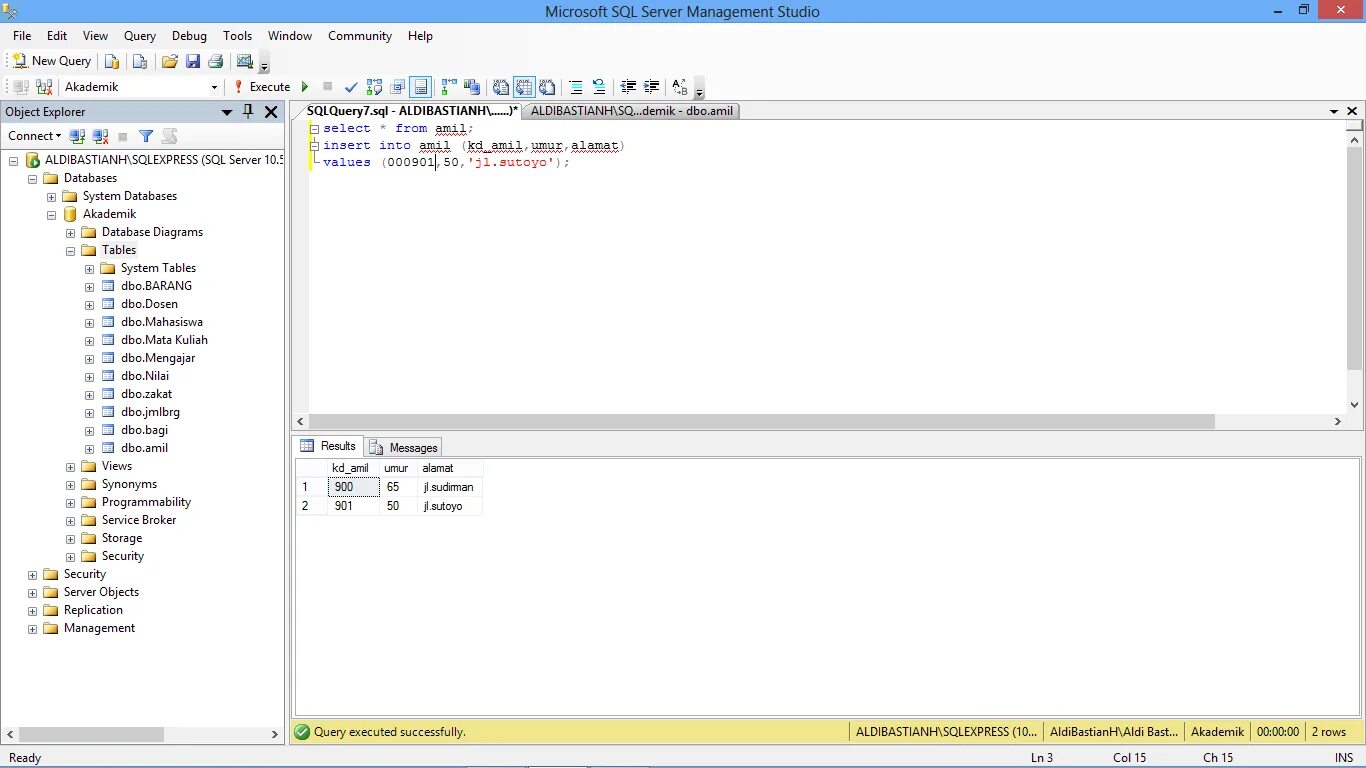Image resolution: width=1366 pixels, height=768 pixels.
Task: Select the jl.sudiman cell in results
Action: tap(449, 487)
